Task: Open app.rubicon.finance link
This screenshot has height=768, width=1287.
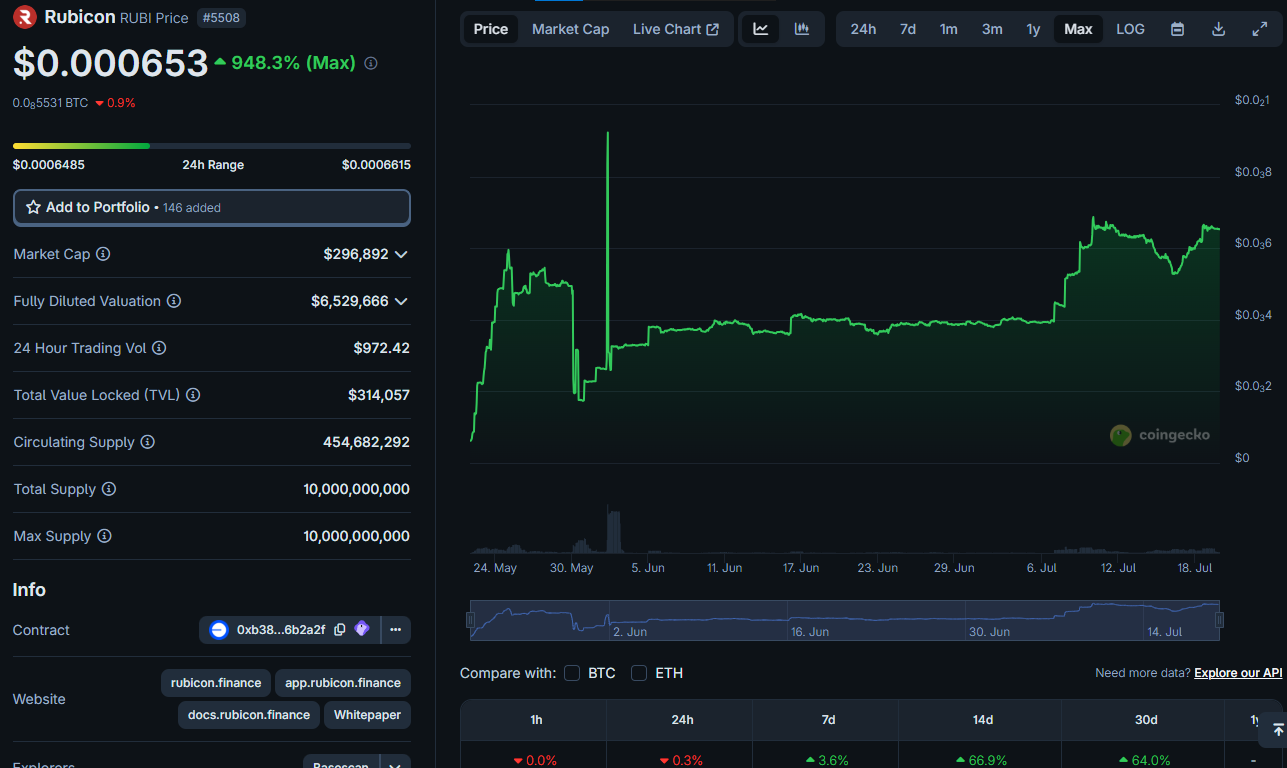Action: coord(343,683)
